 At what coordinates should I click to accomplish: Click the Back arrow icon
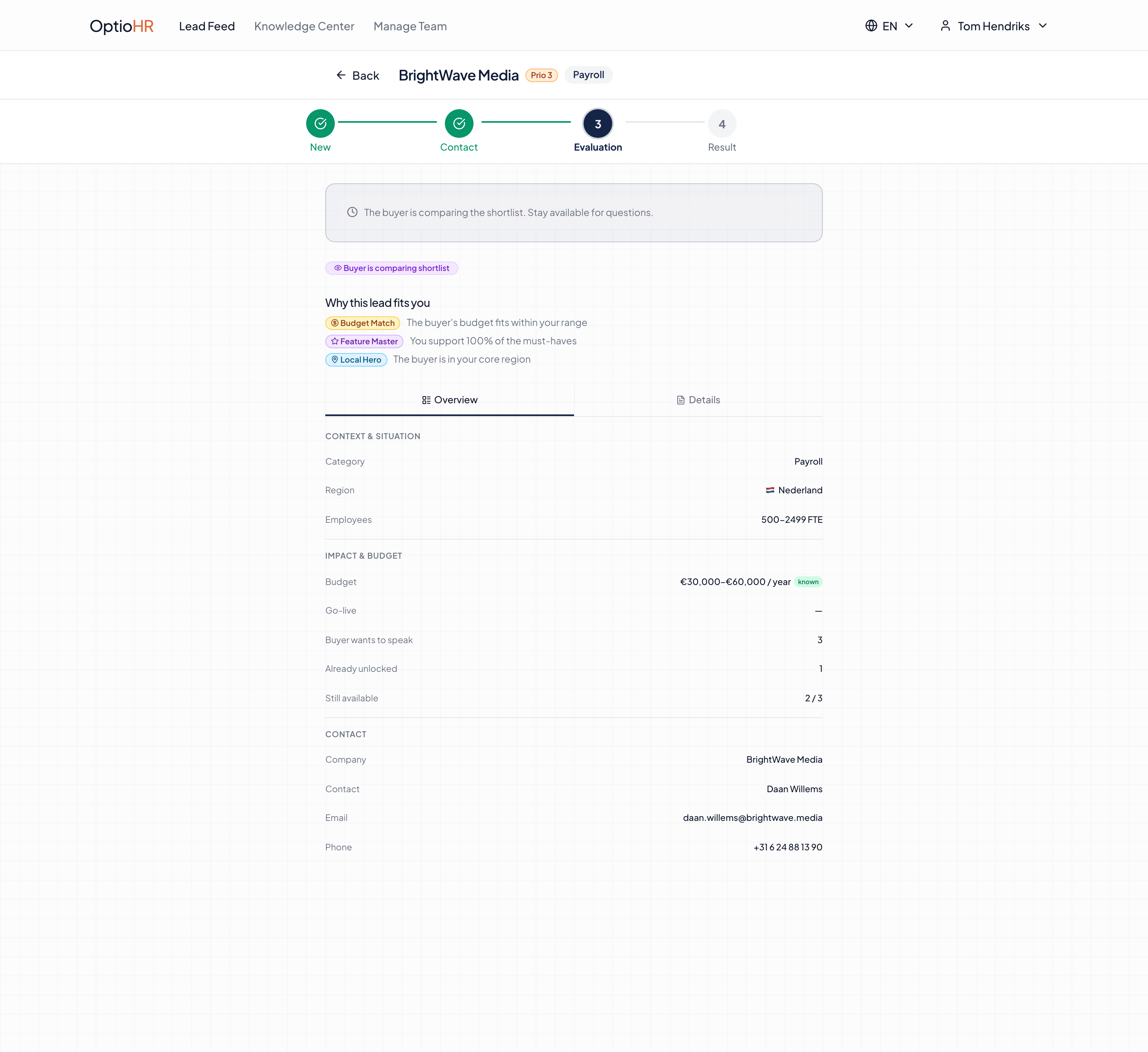[340, 75]
